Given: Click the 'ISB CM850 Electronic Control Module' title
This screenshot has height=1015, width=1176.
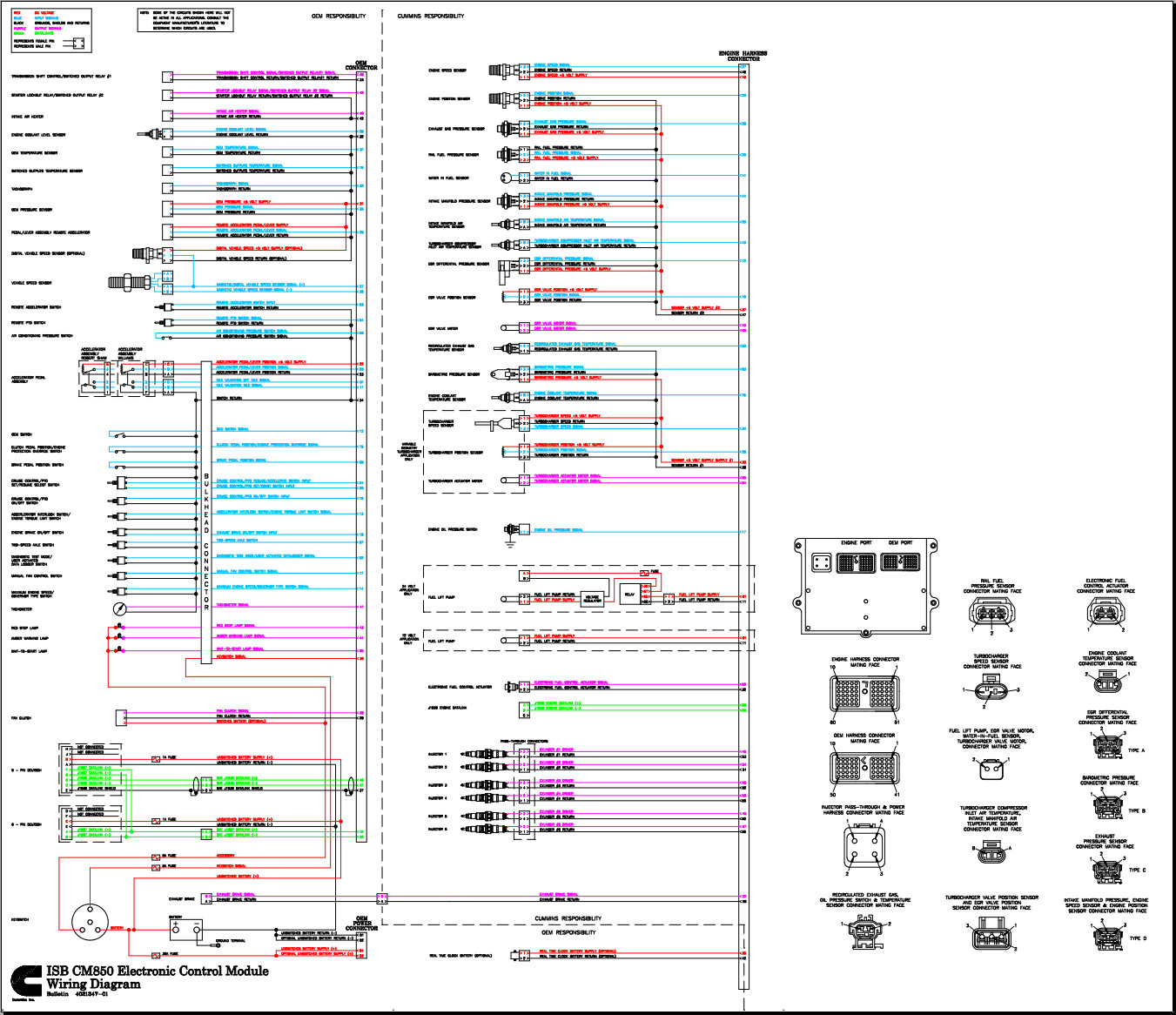Looking at the screenshot, I should (158, 971).
